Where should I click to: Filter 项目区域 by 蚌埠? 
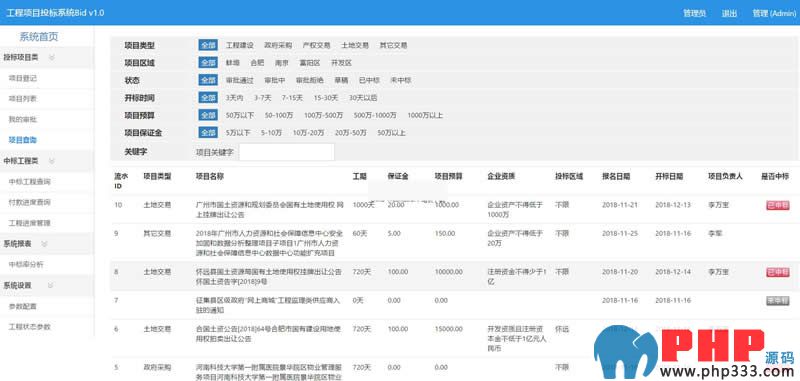pyautogui.click(x=233, y=63)
